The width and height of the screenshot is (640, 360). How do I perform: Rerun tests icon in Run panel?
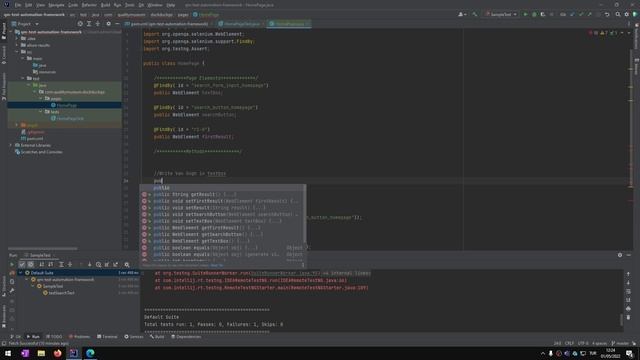coord(12,264)
